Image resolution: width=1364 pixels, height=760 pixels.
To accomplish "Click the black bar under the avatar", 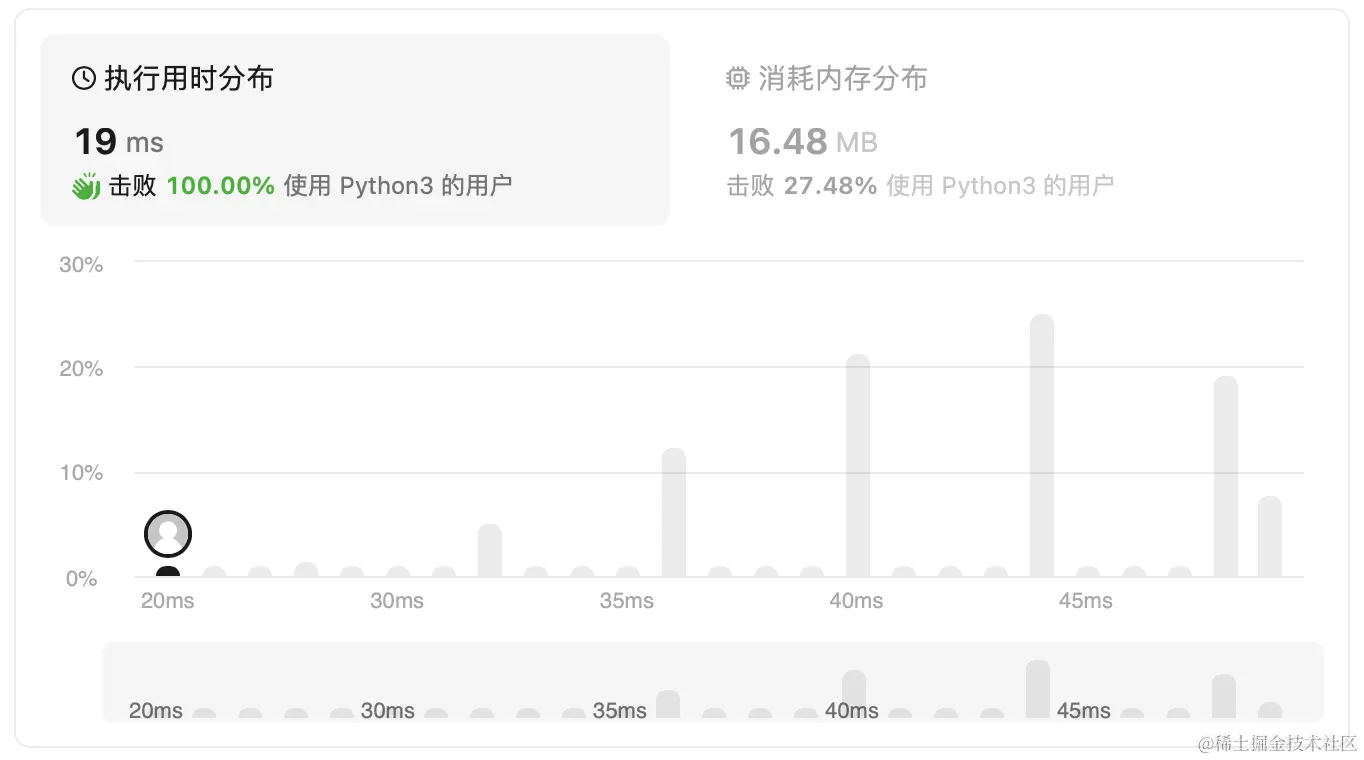I will click(168, 572).
